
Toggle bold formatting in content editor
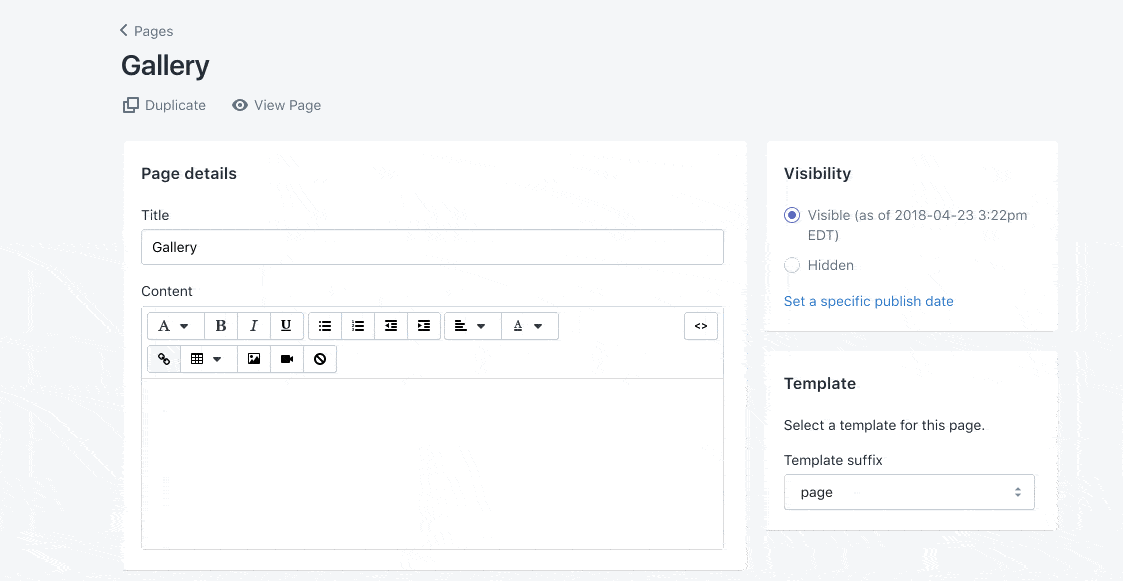[x=221, y=326]
